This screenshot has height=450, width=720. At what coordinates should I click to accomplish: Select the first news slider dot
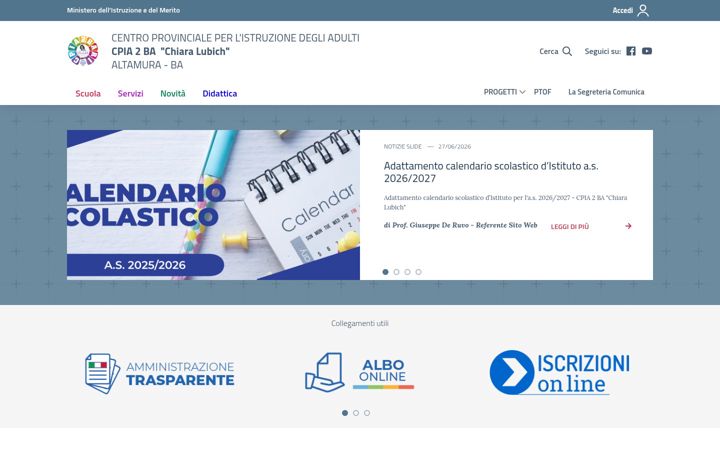385,272
